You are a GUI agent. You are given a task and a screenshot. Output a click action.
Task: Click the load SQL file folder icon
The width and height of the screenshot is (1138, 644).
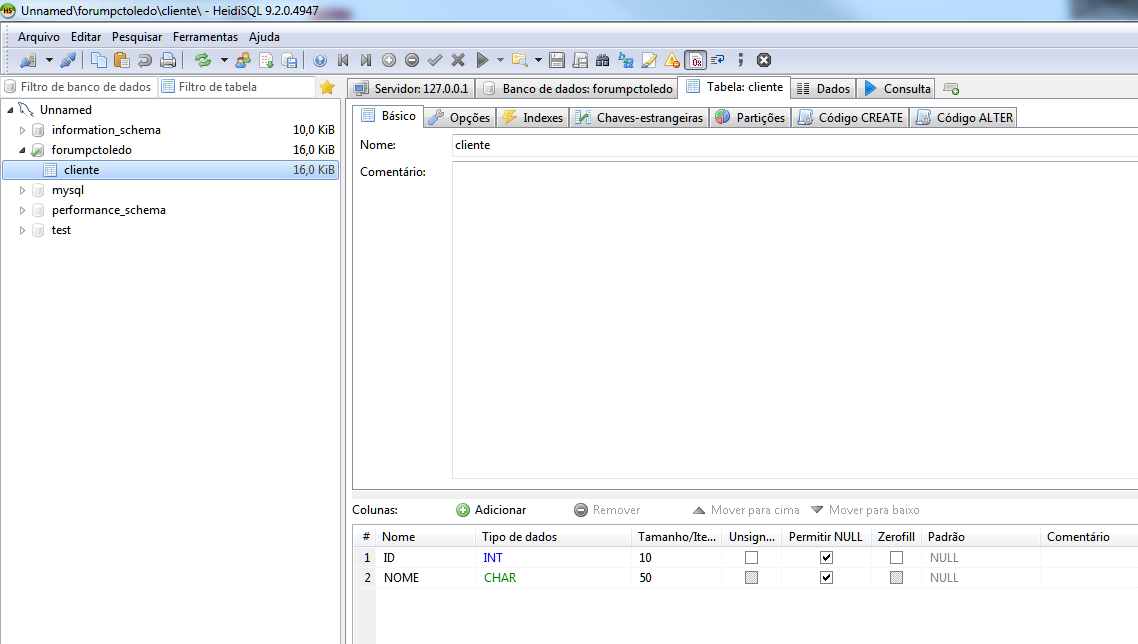tap(520, 60)
